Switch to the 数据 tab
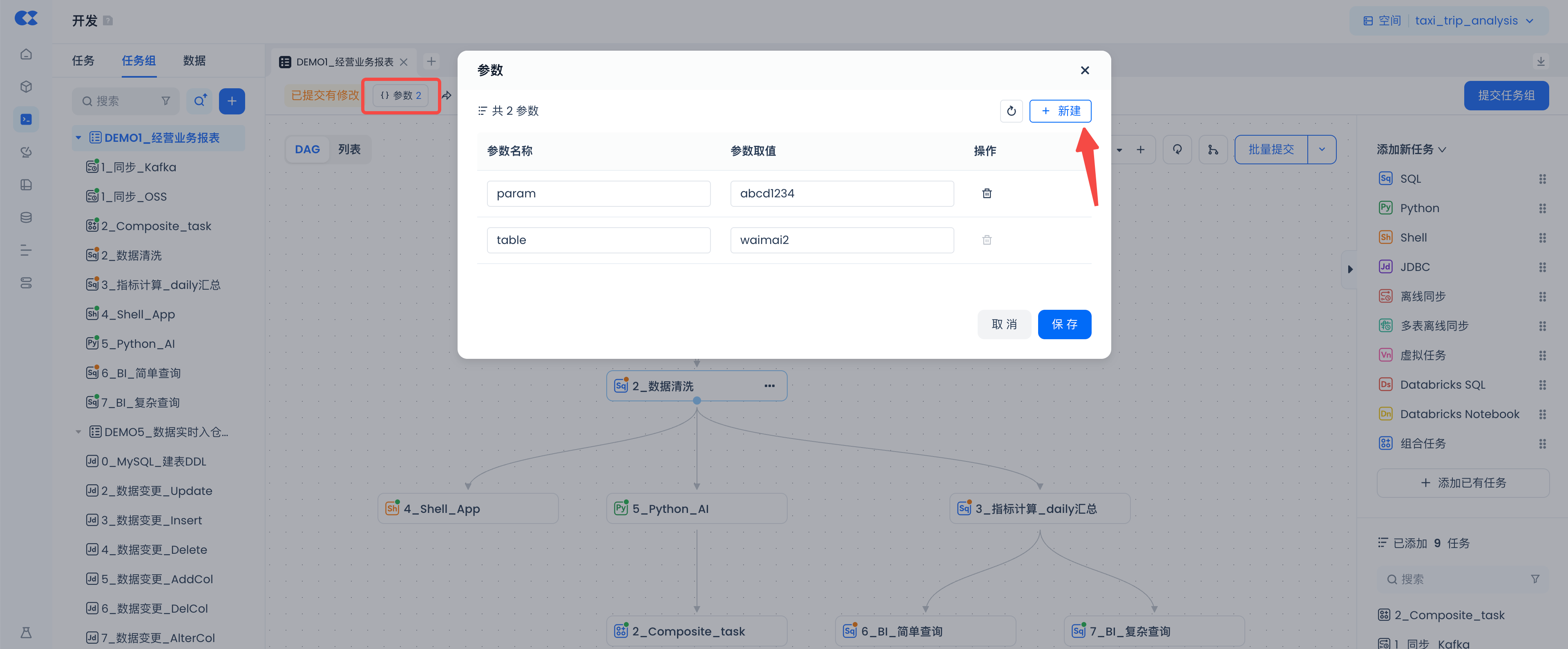Viewport: 1568px width, 649px height. click(x=194, y=61)
